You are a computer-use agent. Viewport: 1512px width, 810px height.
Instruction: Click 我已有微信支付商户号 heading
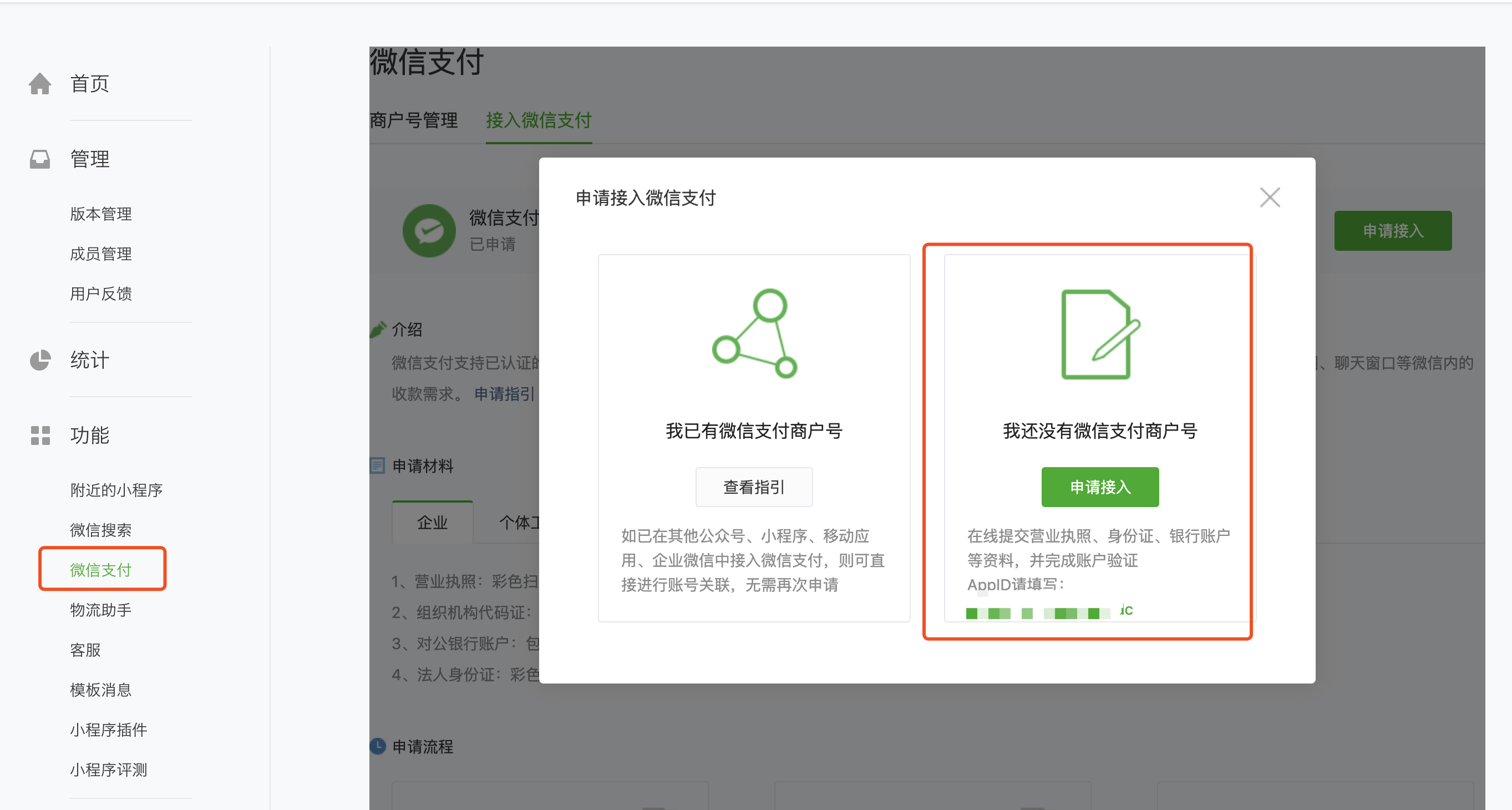[x=754, y=431]
